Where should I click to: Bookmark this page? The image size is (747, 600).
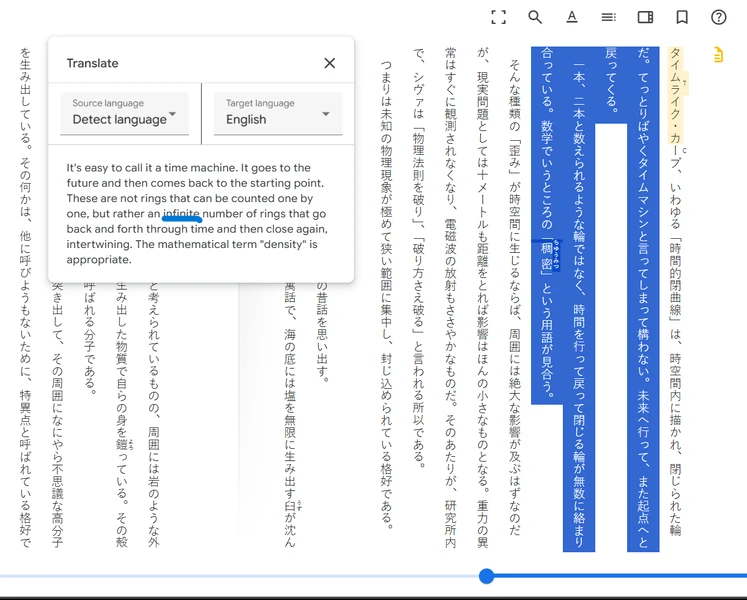coord(682,18)
